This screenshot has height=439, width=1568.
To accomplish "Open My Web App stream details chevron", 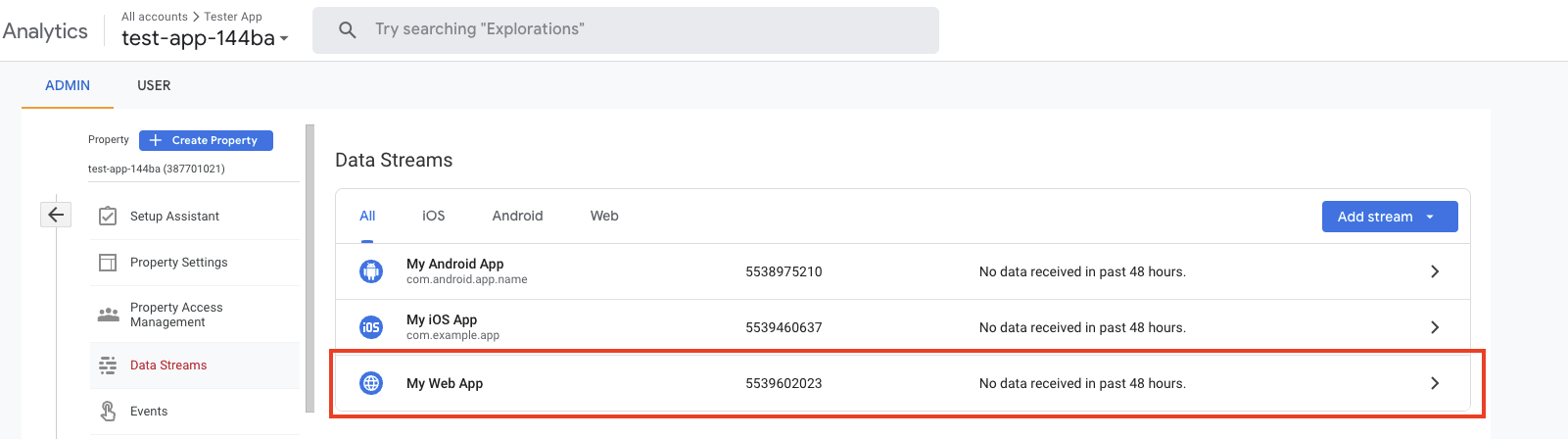I will [x=1435, y=383].
